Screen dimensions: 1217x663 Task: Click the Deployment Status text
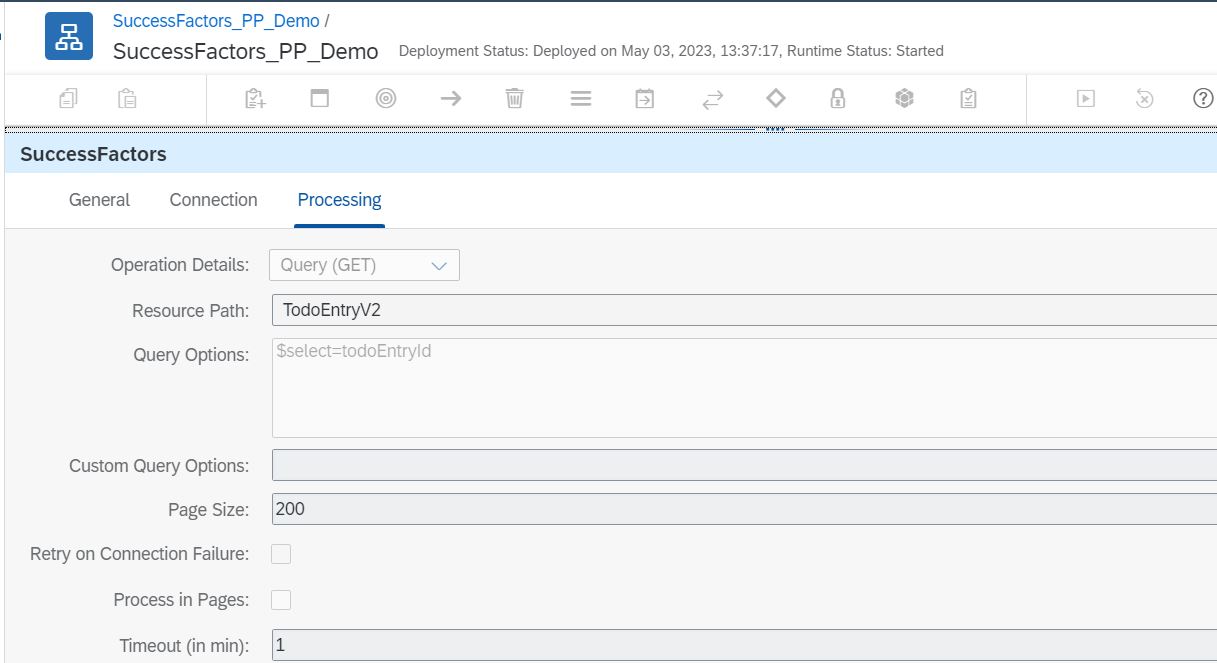coord(671,51)
